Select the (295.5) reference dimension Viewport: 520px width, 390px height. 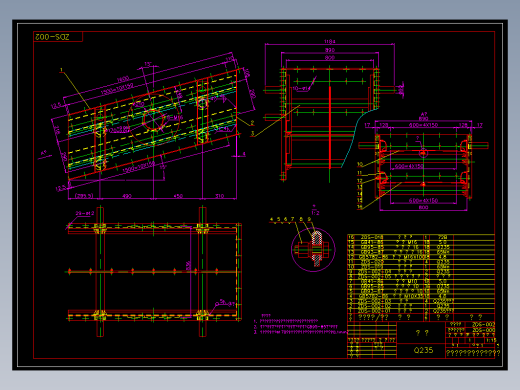point(84,196)
